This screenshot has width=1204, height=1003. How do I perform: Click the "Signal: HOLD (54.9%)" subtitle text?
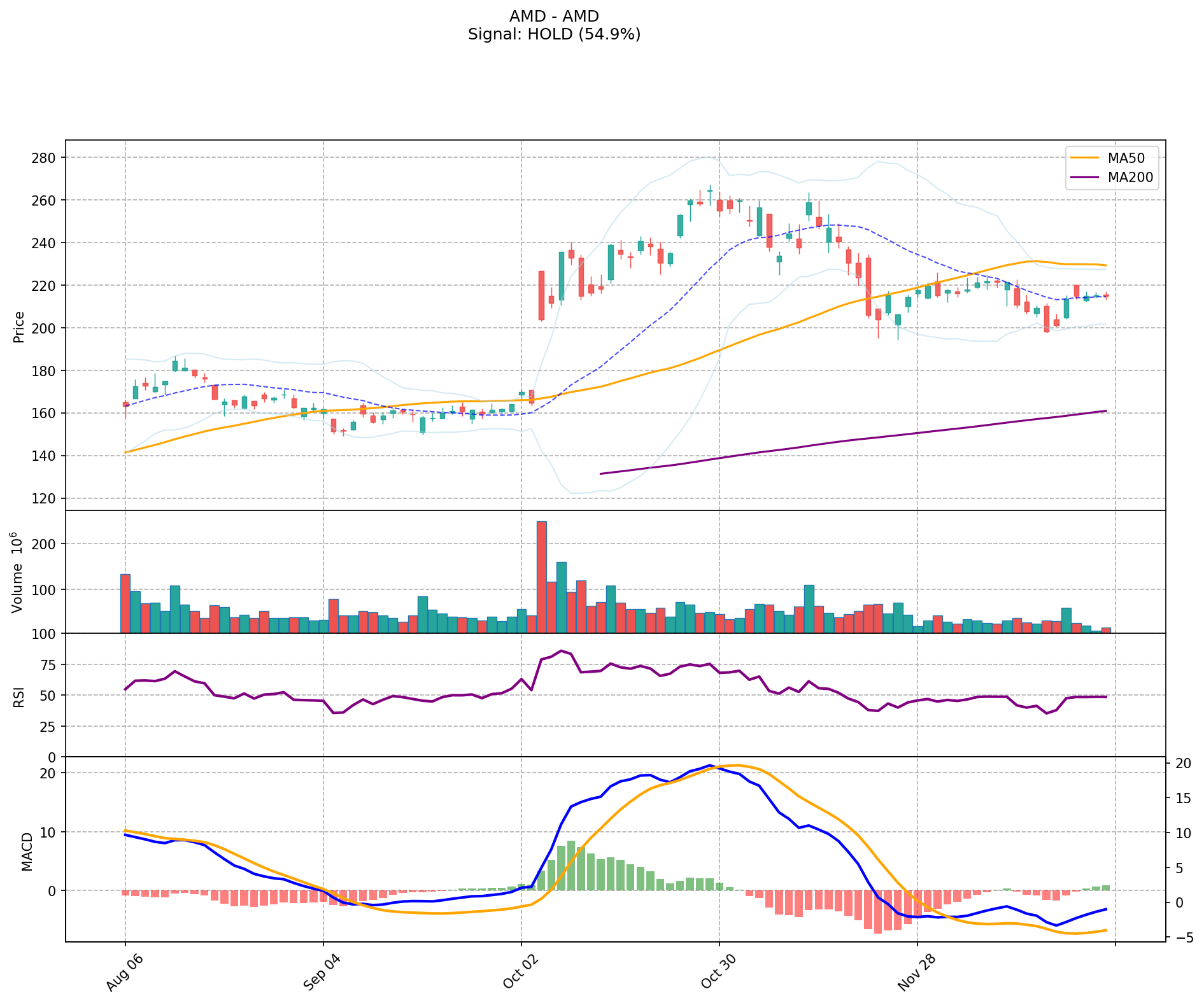(554, 34)
